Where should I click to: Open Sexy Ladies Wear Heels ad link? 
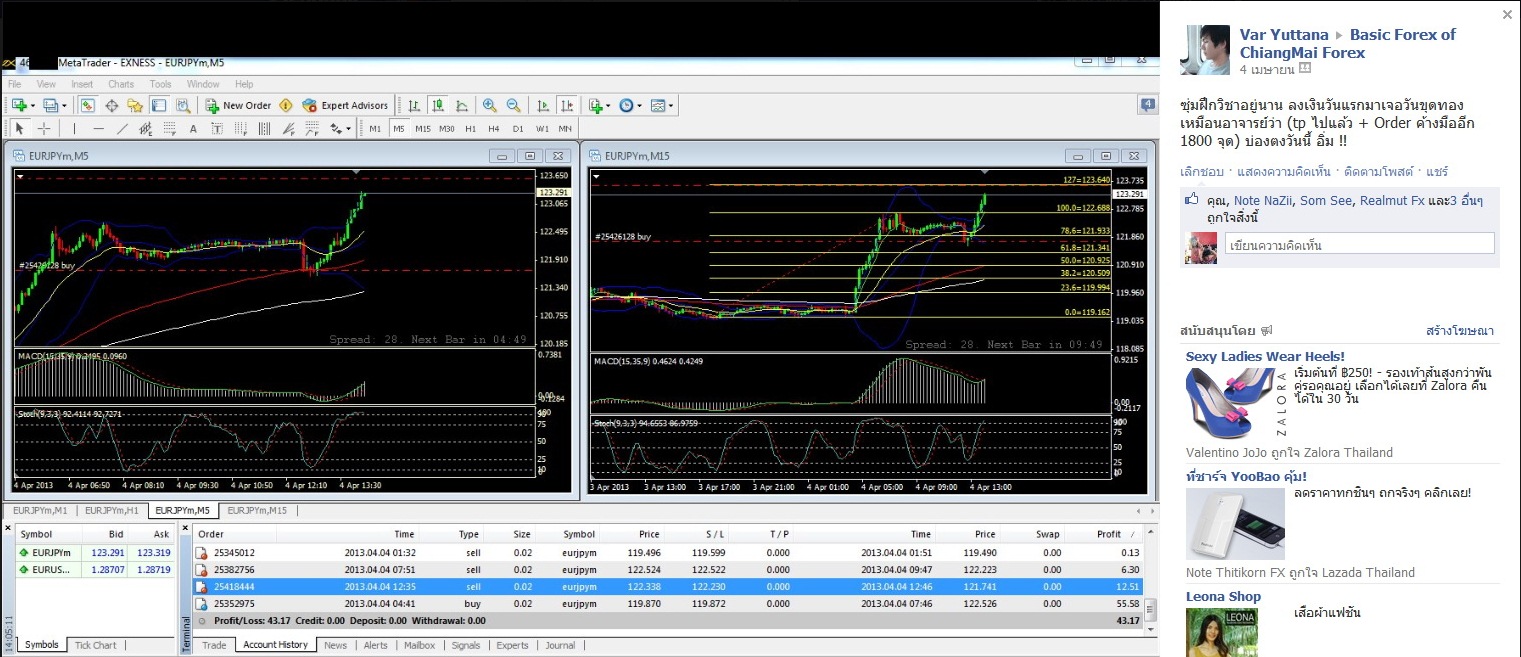[x=1265, y=356]
